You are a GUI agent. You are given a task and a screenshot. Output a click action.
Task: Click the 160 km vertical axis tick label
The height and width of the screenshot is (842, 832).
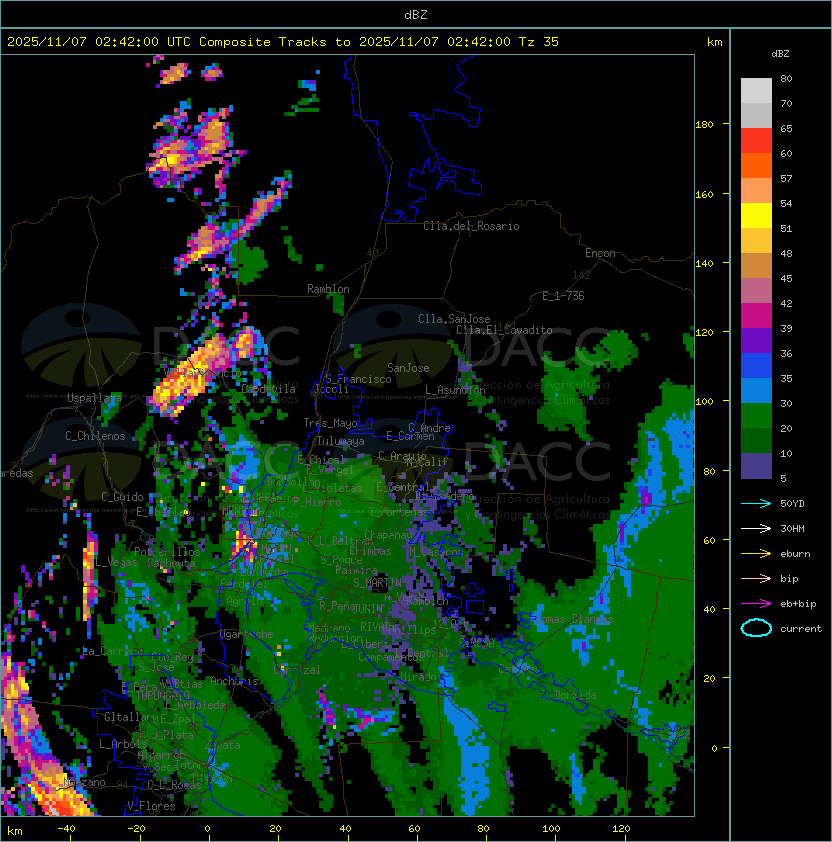[x=704, y=194]
